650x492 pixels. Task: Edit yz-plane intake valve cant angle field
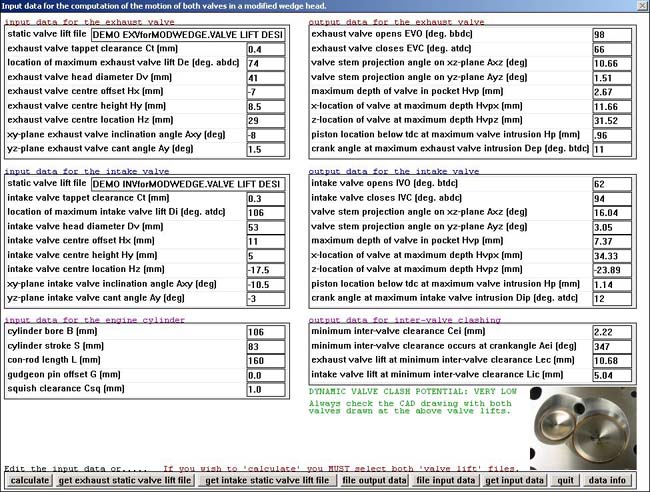coord(266,298)
